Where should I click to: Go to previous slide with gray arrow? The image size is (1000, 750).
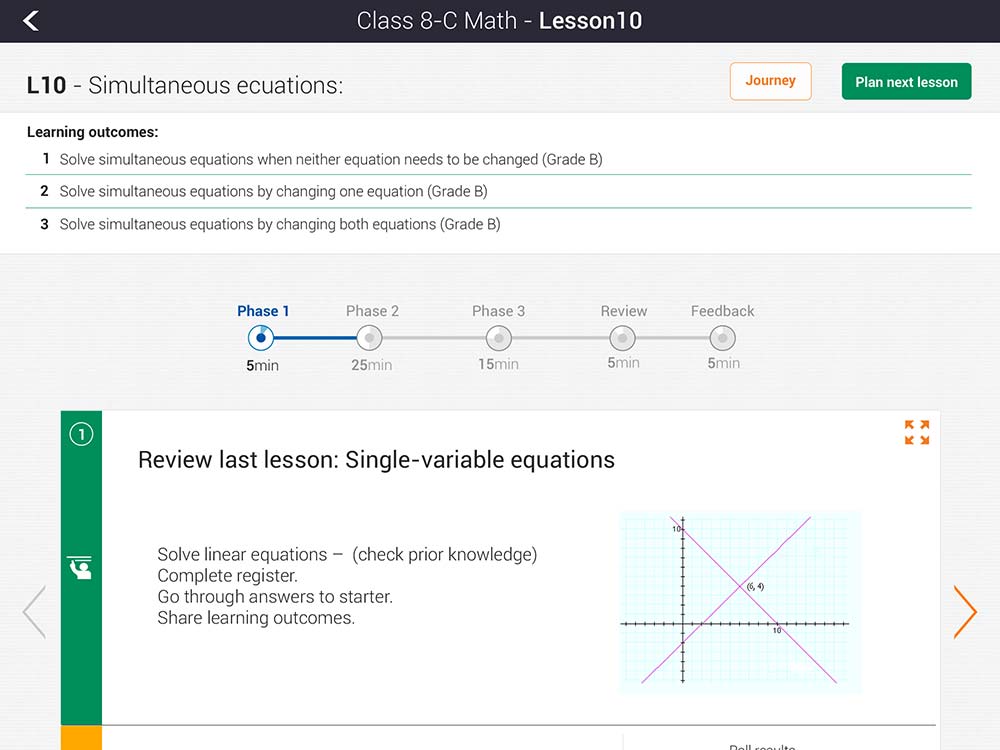click(x=35, y=612)
